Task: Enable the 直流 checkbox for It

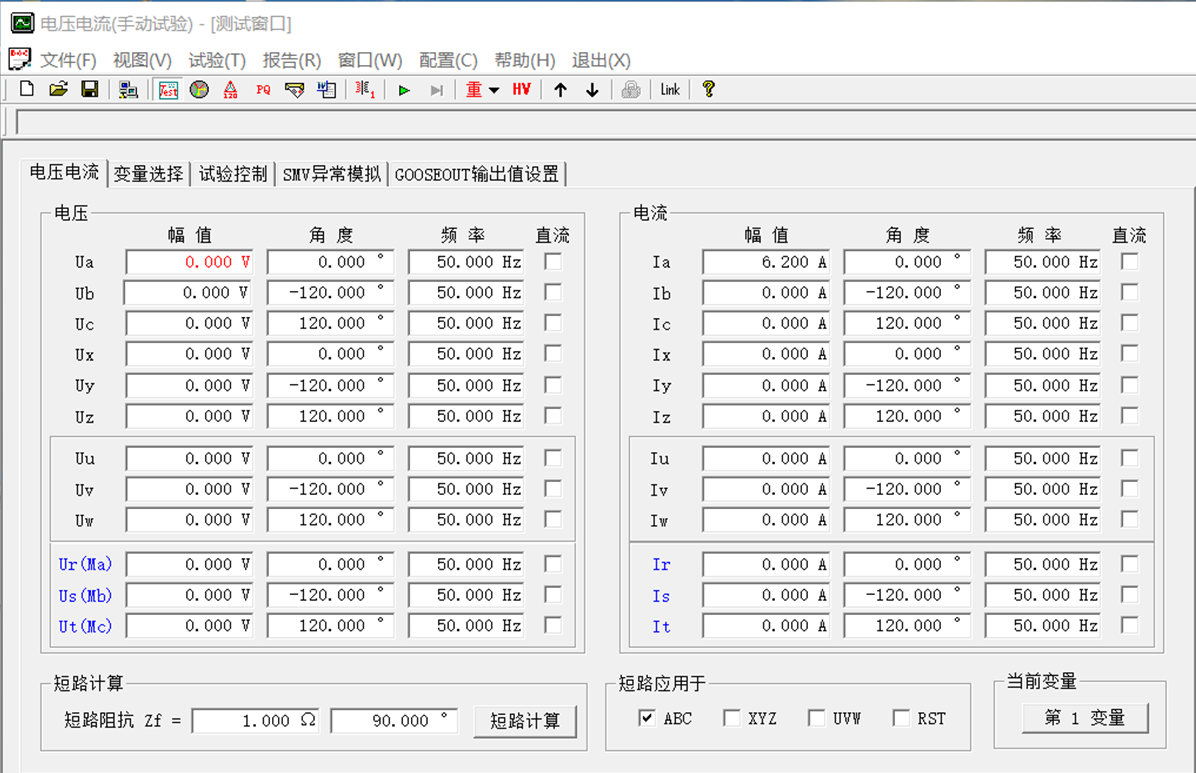Action: point(1130,626)
